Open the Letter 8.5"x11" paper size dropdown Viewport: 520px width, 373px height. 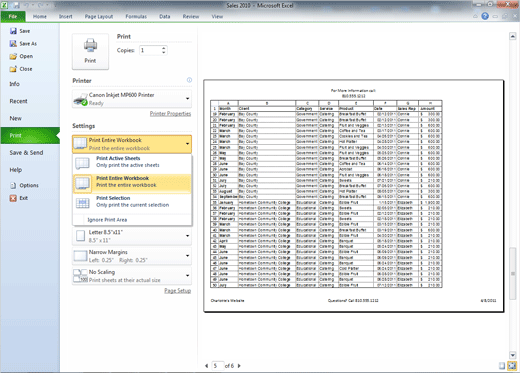click(x=132, y=236)
